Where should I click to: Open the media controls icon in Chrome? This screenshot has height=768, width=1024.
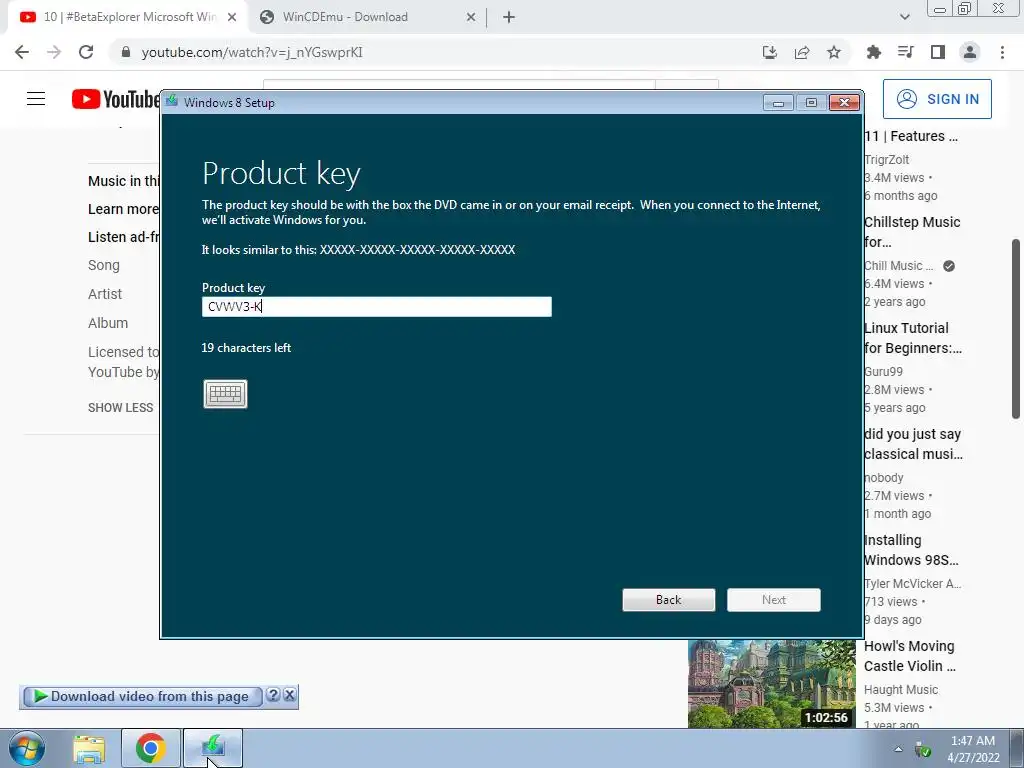click(x=906, y=52)
